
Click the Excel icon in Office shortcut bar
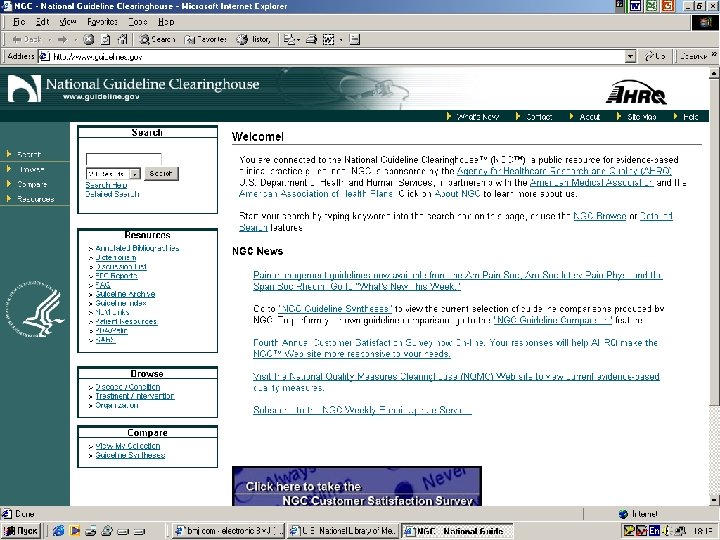[652, 6]
